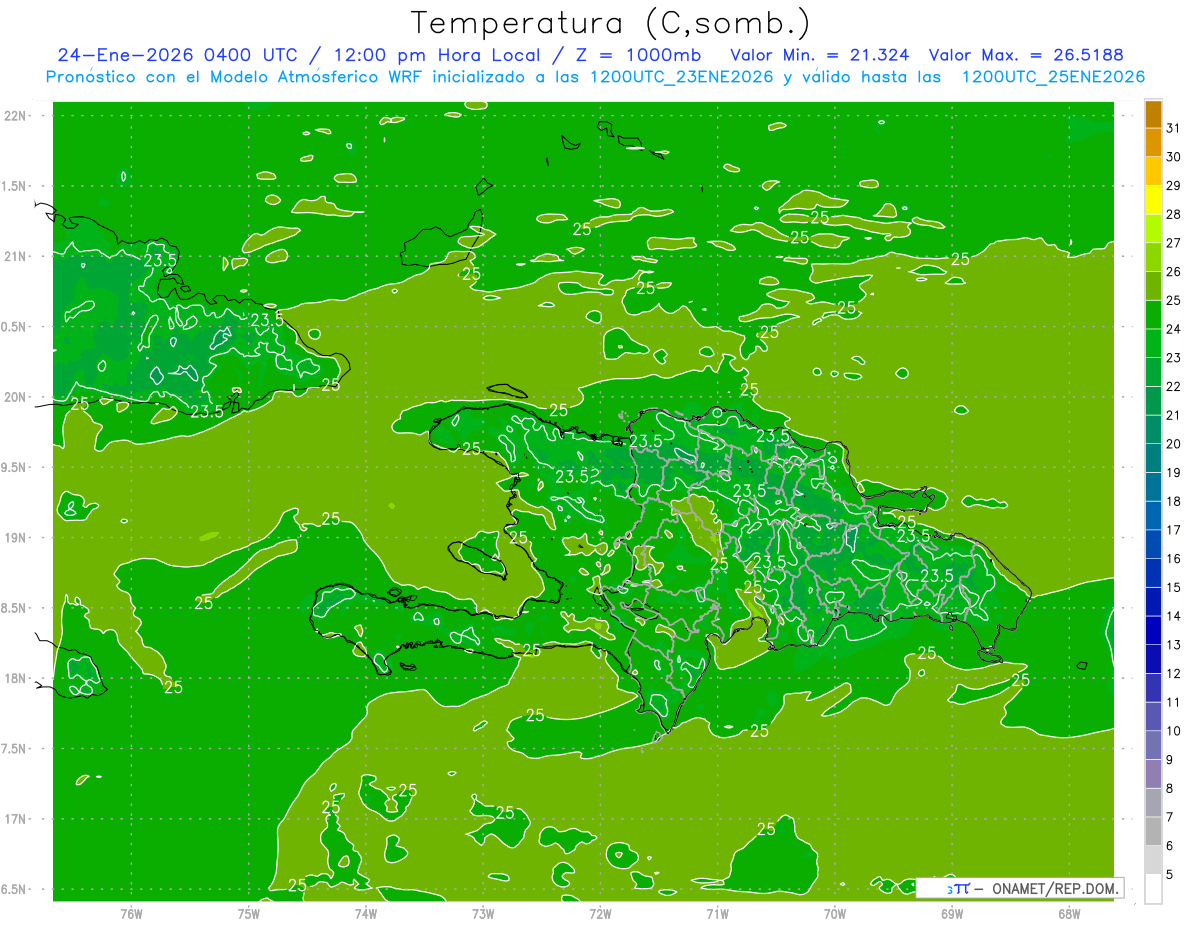This screenshot has width=1200, height=927.
Task: Select the '24-Ene-2026 0400 UTC' date text
Action: [178, 55]
